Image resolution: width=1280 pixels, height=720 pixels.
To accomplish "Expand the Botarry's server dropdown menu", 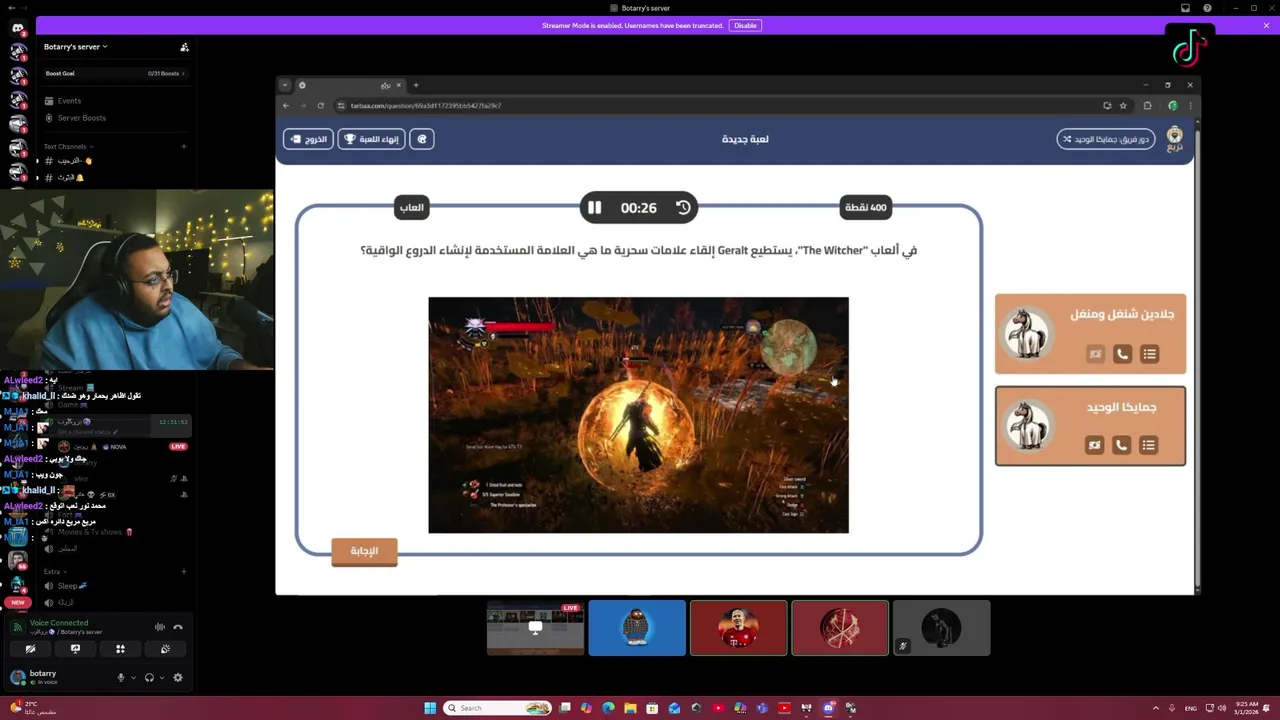I will (x=75, y=47).
